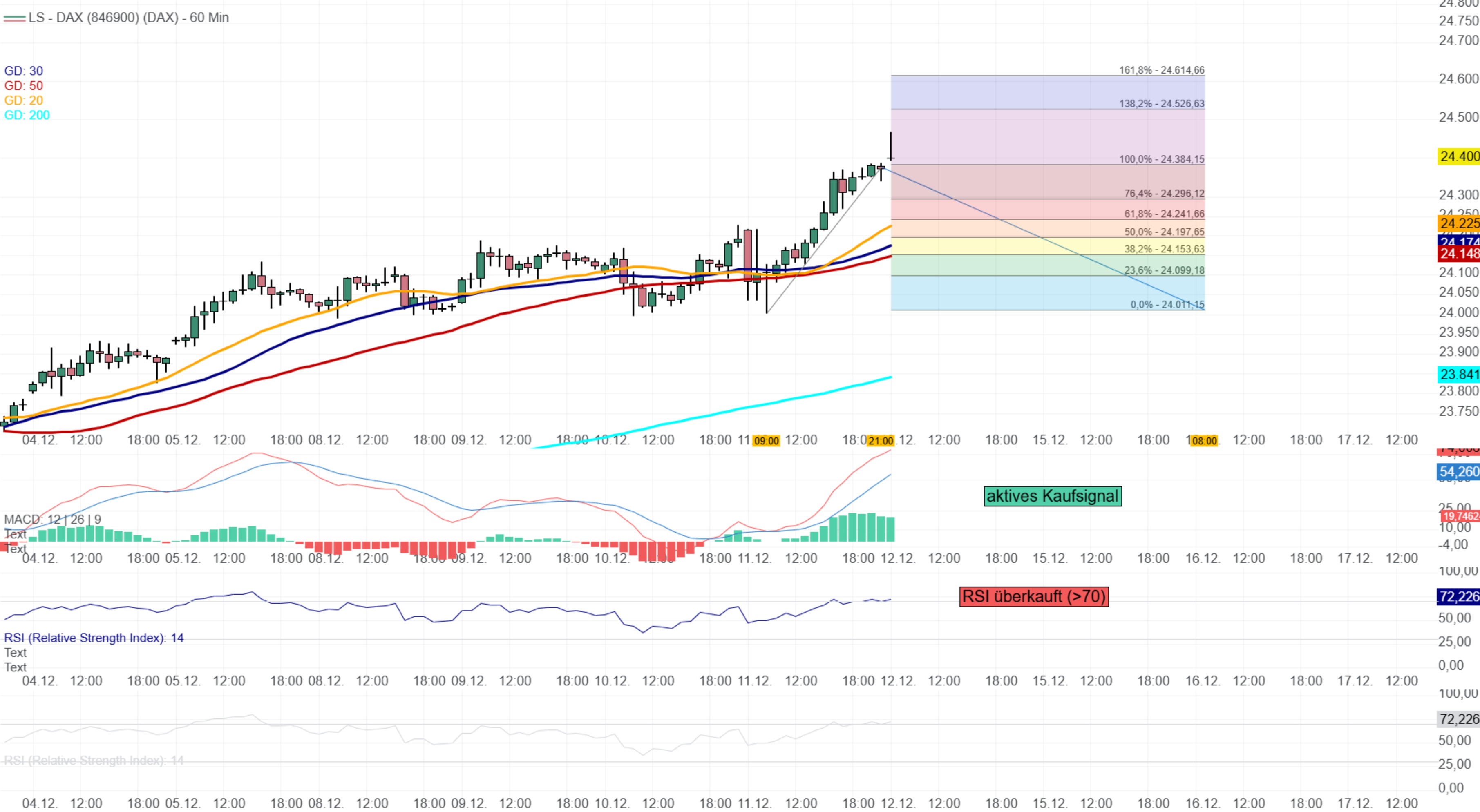Open the MACD: 12 | 26 | 9 indicator label
Image resolution: width=1480 pixels, height=812 pixels.
point(52,520)
